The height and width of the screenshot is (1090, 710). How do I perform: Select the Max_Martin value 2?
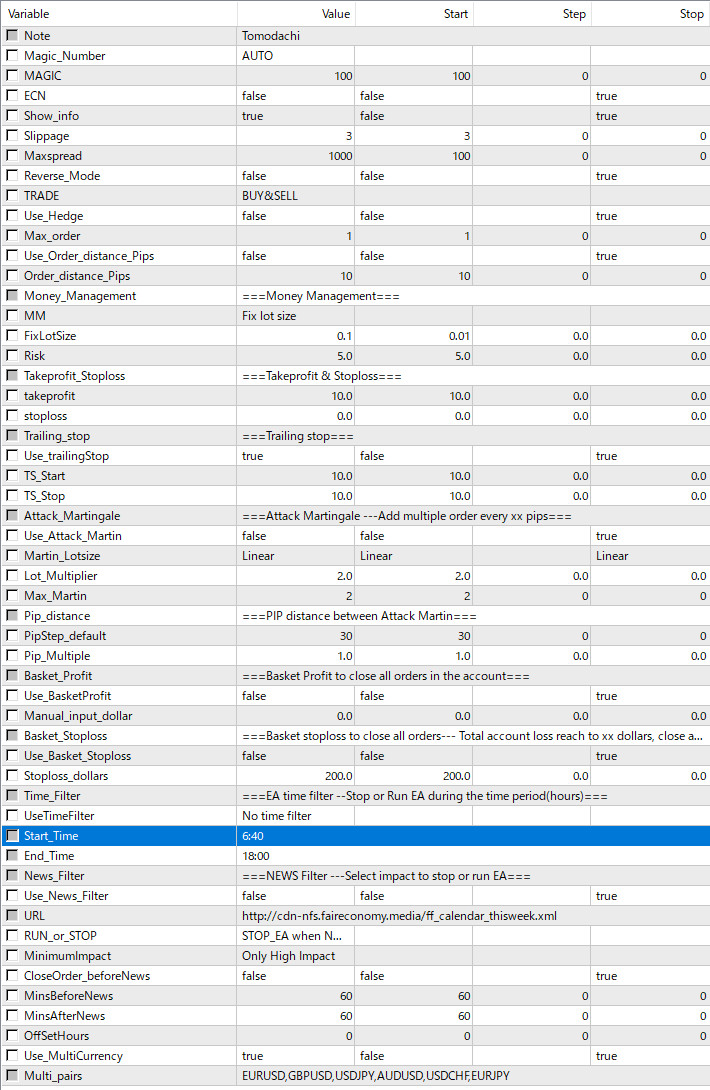coord(296,596)
